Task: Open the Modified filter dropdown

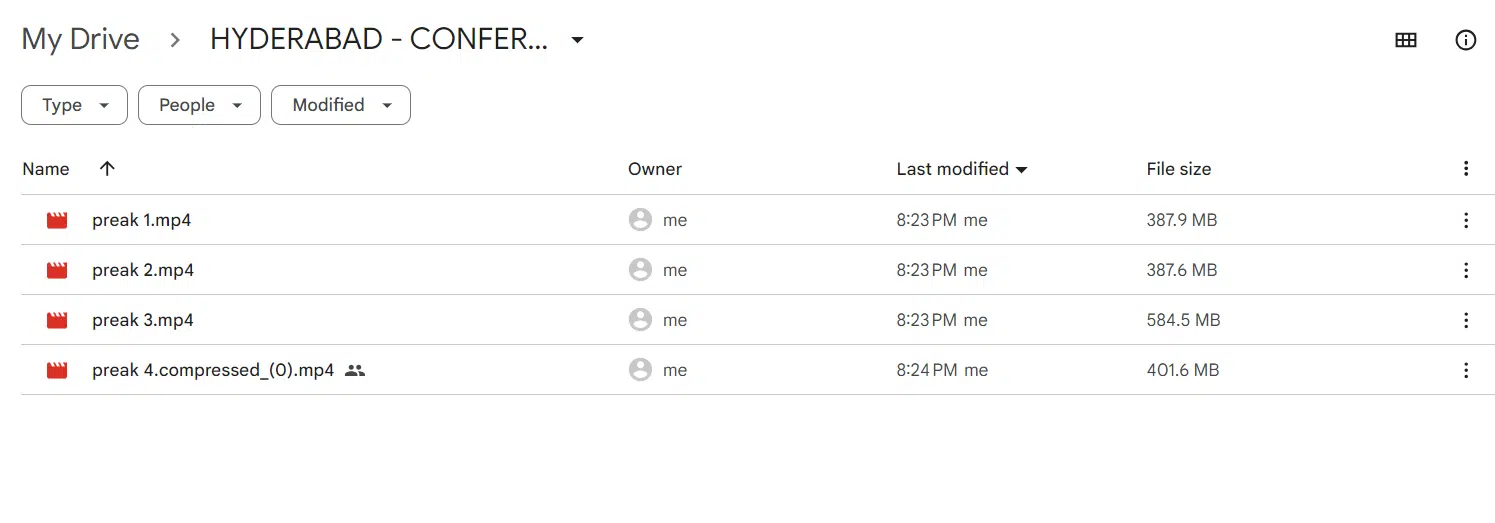Action: (341, 105)
